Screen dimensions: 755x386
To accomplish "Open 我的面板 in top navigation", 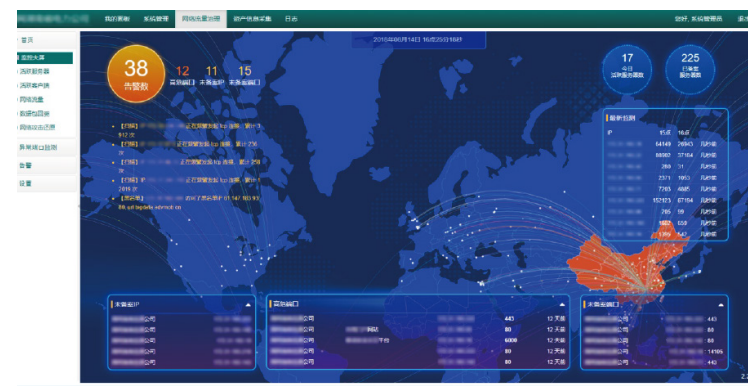I will 117,19.
